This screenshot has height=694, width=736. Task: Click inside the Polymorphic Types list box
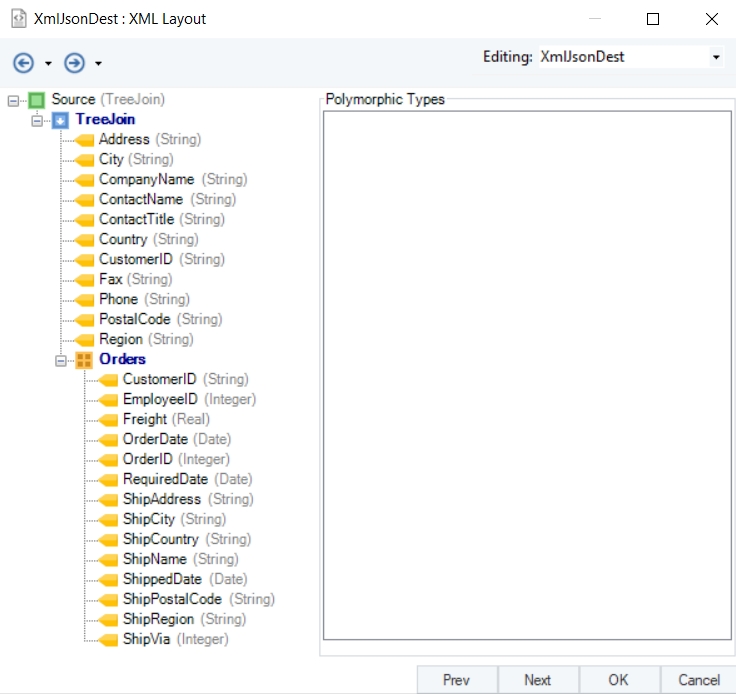coord(527,375)
